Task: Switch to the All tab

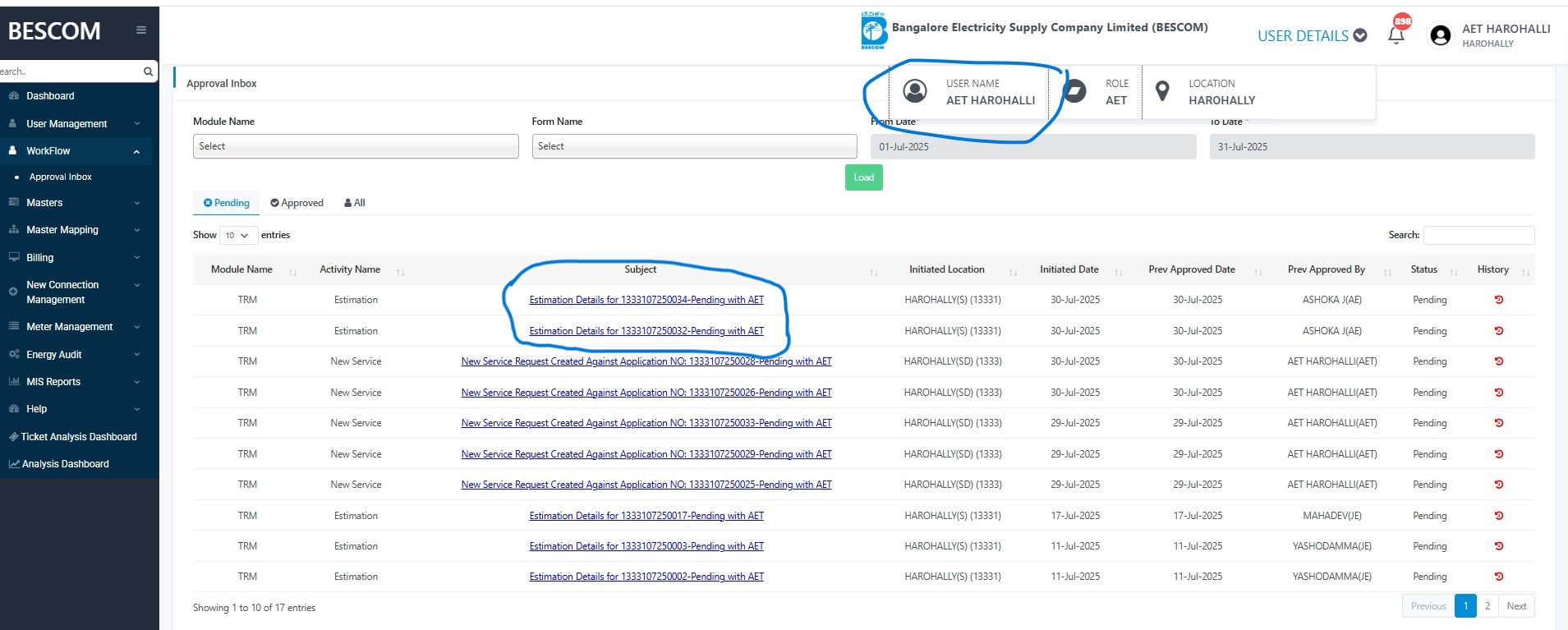Action: [x=355, y=203]
